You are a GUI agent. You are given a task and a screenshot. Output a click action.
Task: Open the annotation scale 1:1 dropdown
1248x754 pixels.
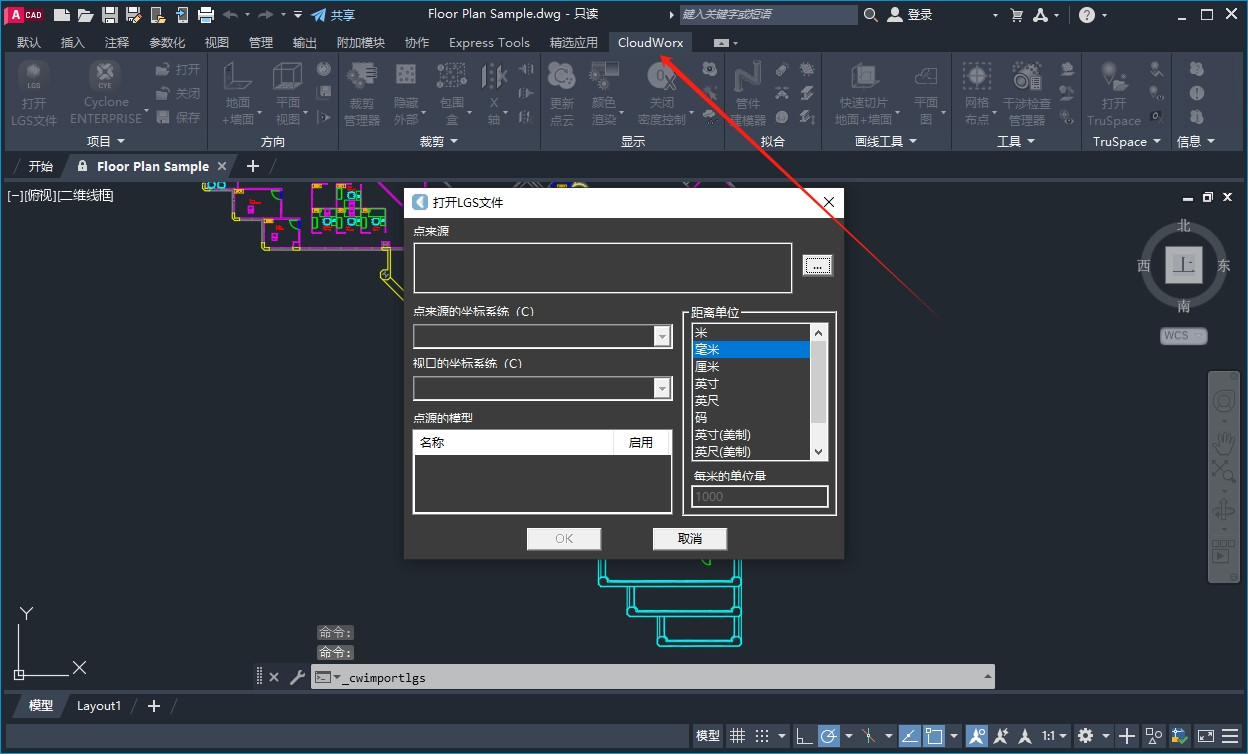click(x=1054, y=735)
